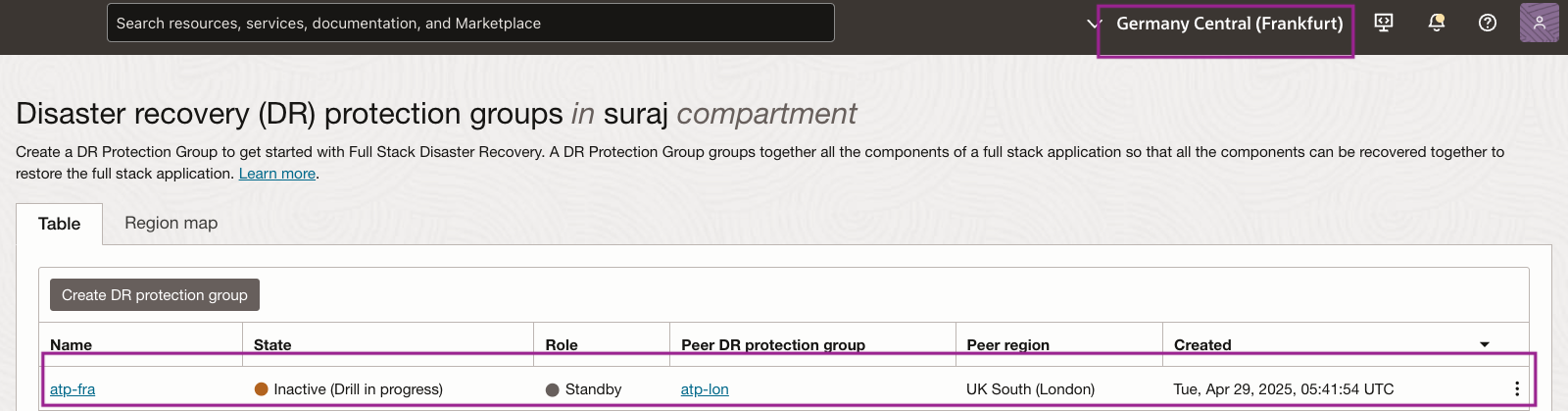The width and height of the screenshot is (1568, 411).
Task: Toggle sort arrow on the Created column
Action: 1484,344
